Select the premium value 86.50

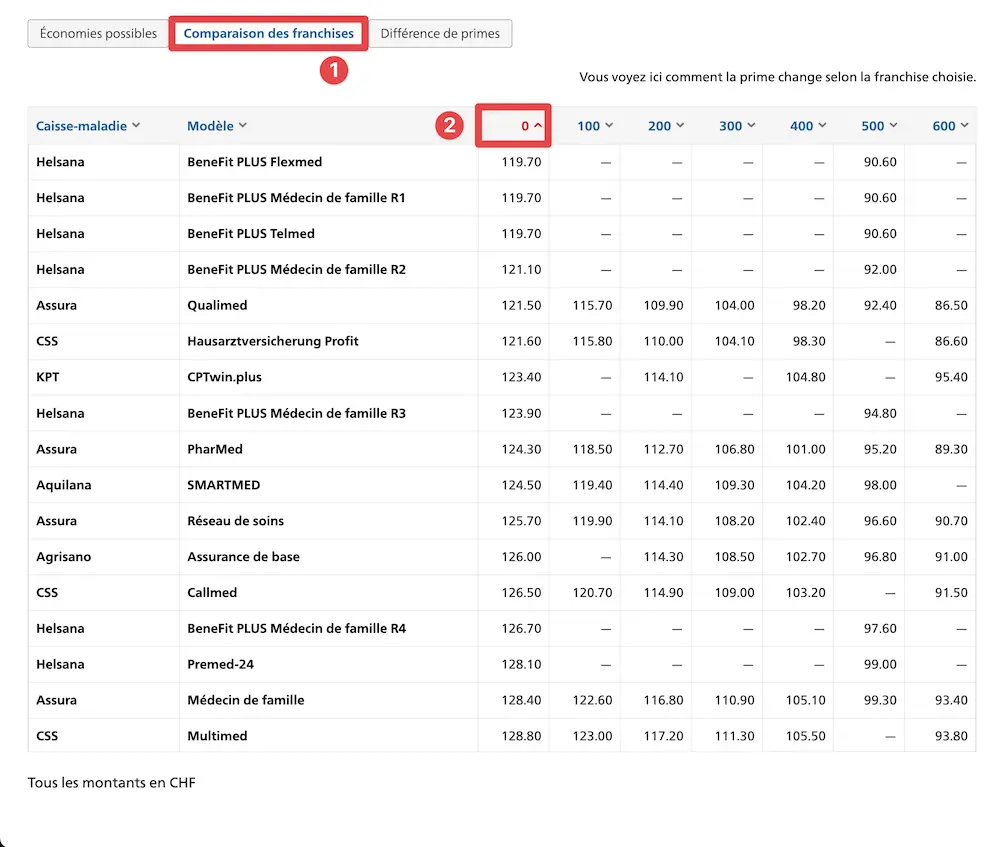(952, 306)
